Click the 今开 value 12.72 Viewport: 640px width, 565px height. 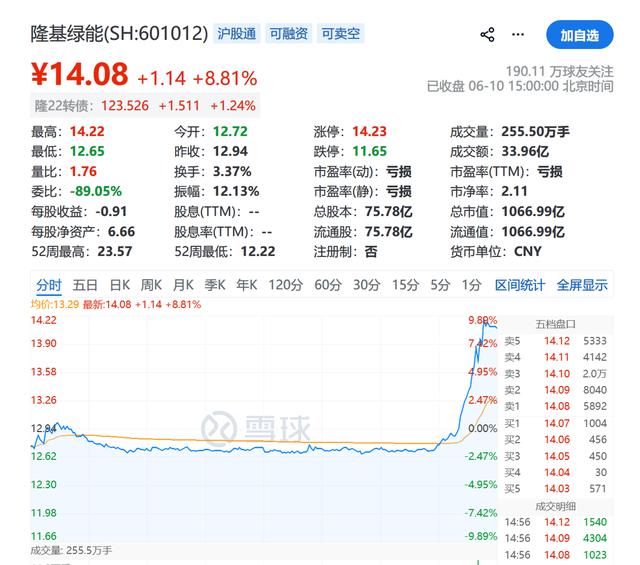coord(230,131)
